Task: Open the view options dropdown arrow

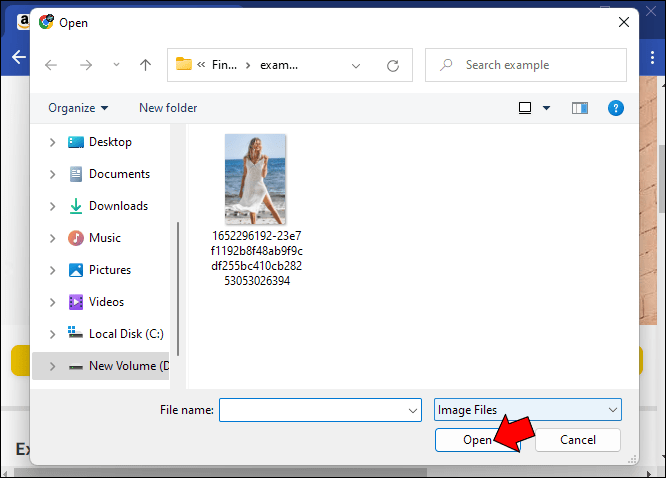Action: [546, 108]
